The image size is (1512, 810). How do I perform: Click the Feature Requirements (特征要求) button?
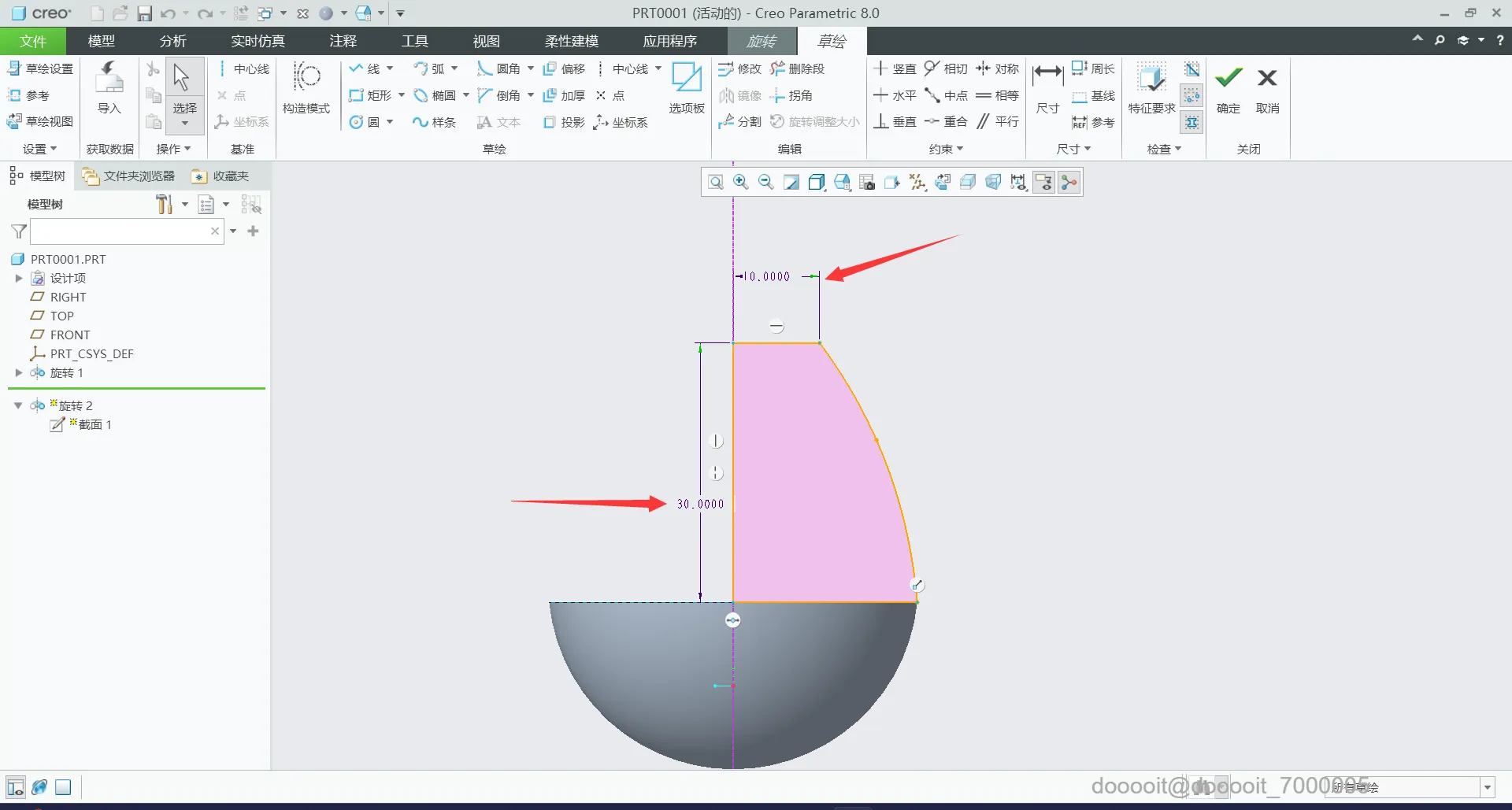pyautogui.click(x=1151, y=87)
